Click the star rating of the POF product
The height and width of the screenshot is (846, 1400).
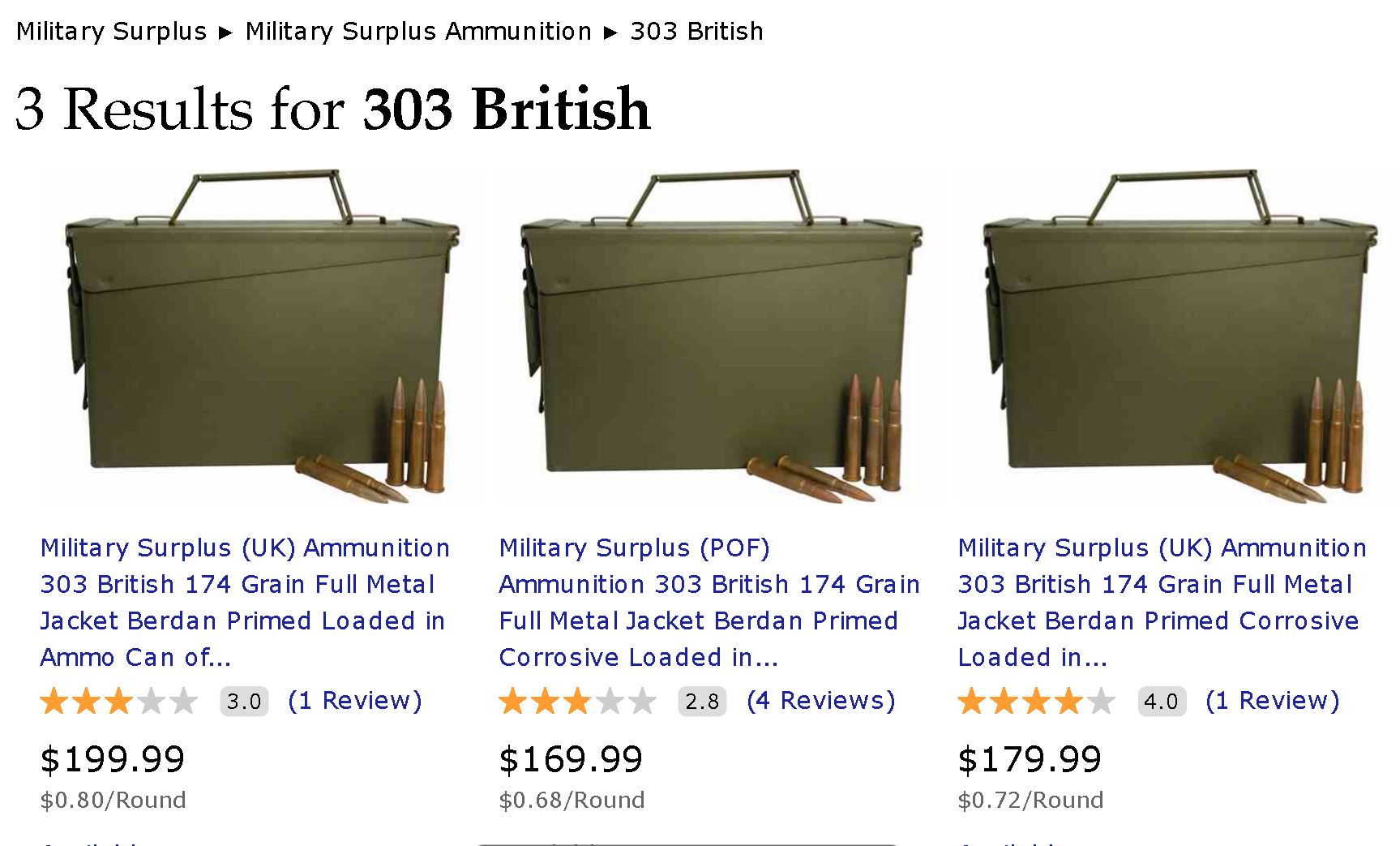pyautogui.click(x=578, y=701)
